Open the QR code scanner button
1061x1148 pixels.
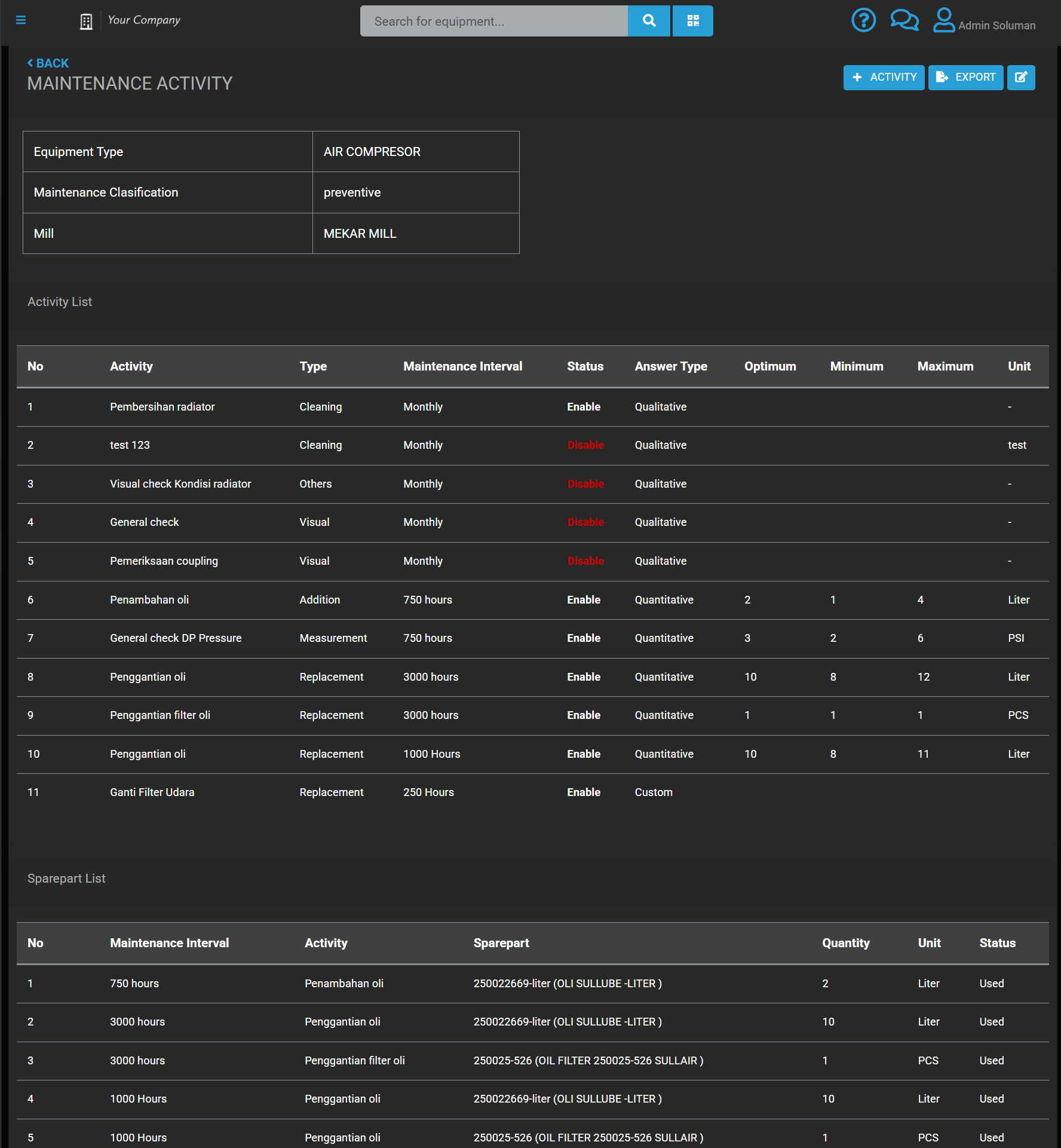coord(692,21)
